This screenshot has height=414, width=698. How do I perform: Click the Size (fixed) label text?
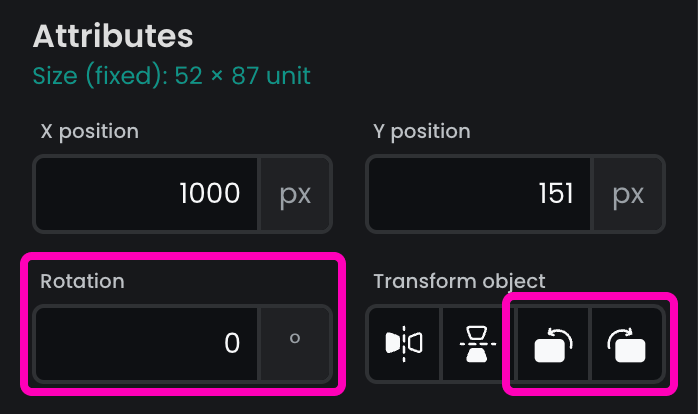coord(91,75)
